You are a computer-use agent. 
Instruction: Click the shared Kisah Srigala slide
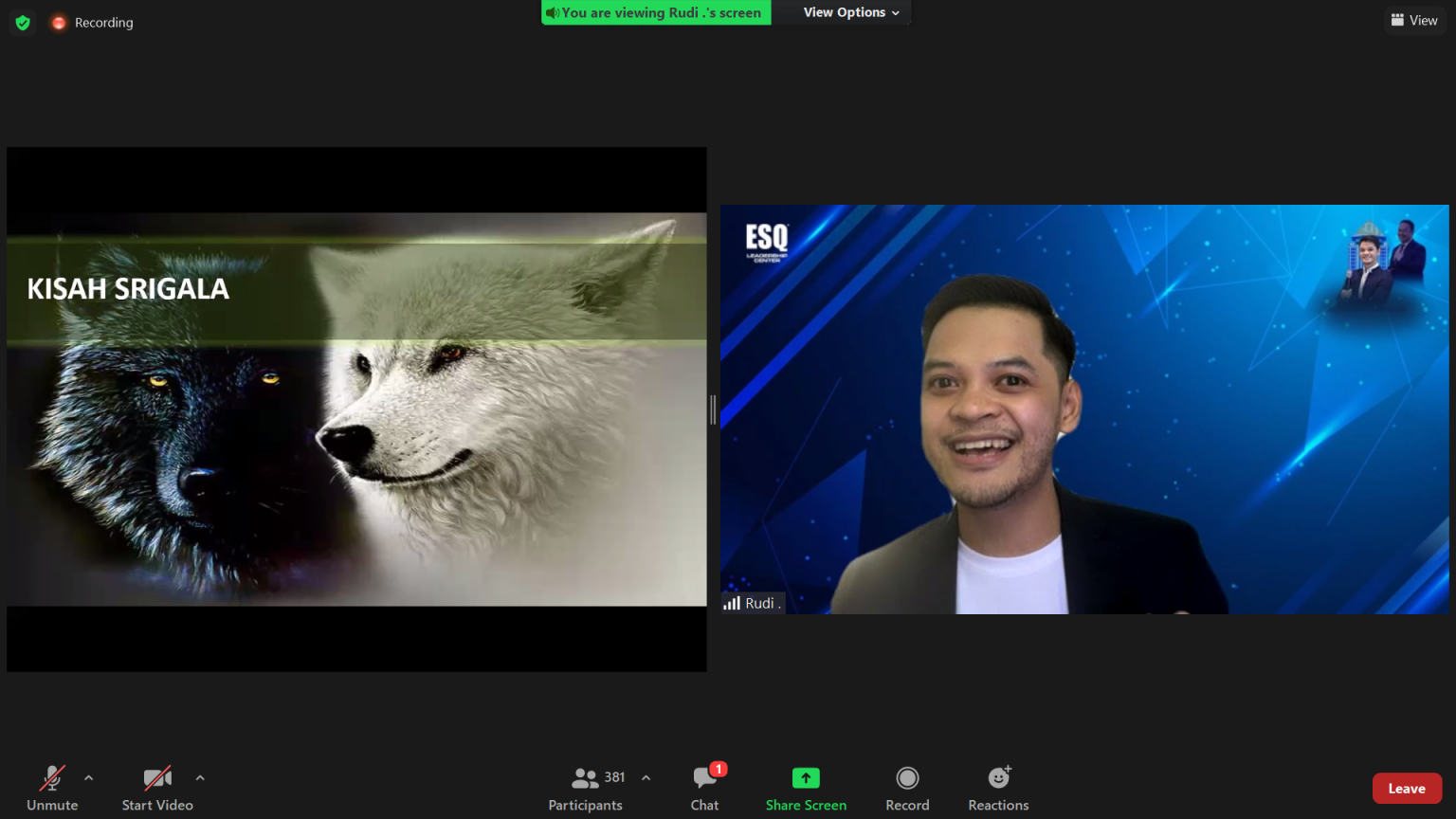pyautogui.click(x=356, y=409)
